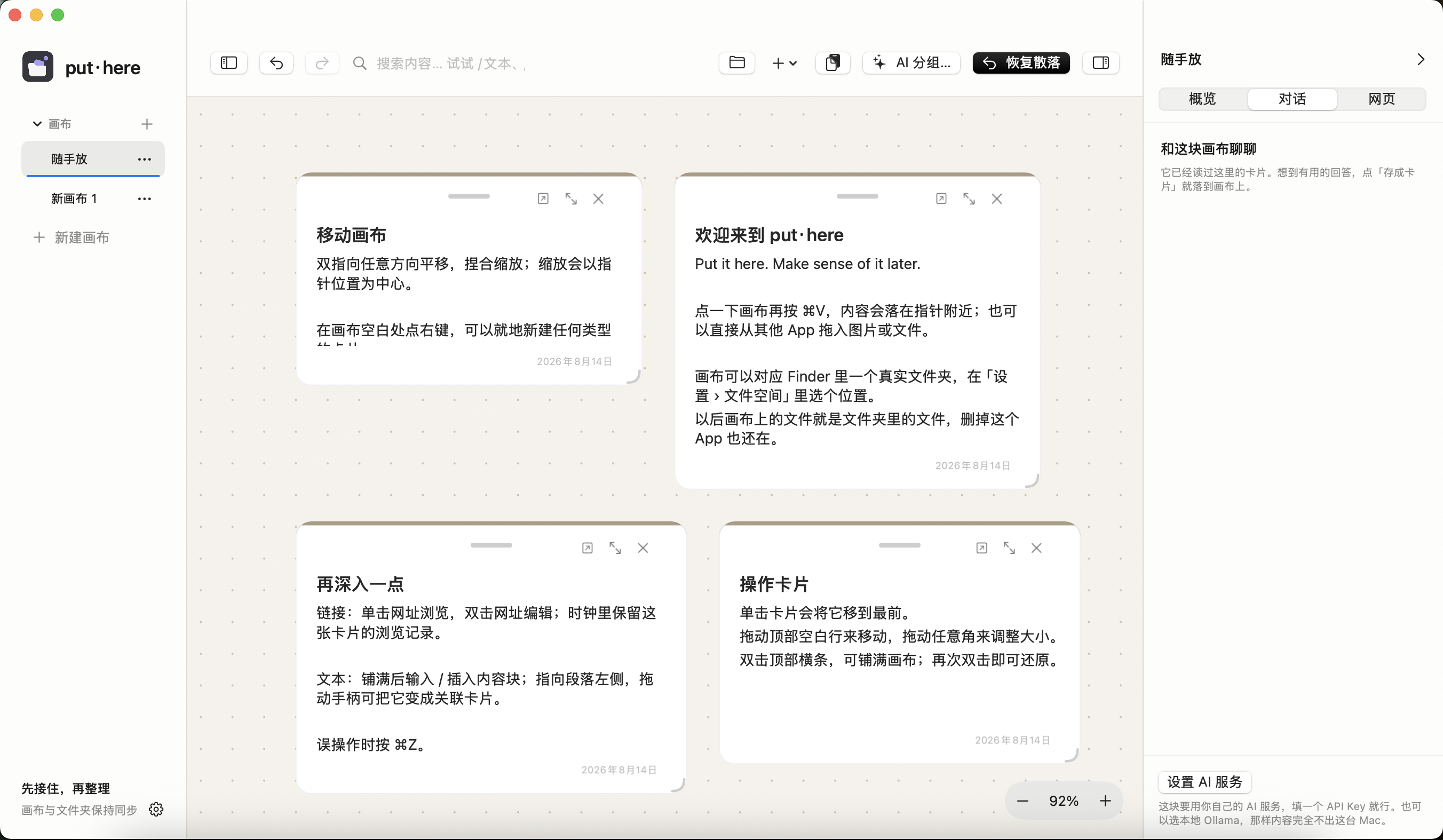Switch to the 网页 tab

(1381, 99)
